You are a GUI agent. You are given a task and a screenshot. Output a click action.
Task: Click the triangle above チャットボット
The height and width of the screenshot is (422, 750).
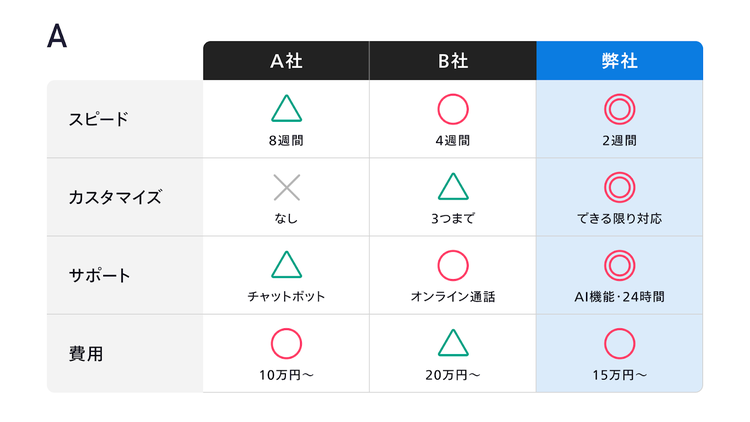(286, 265)
